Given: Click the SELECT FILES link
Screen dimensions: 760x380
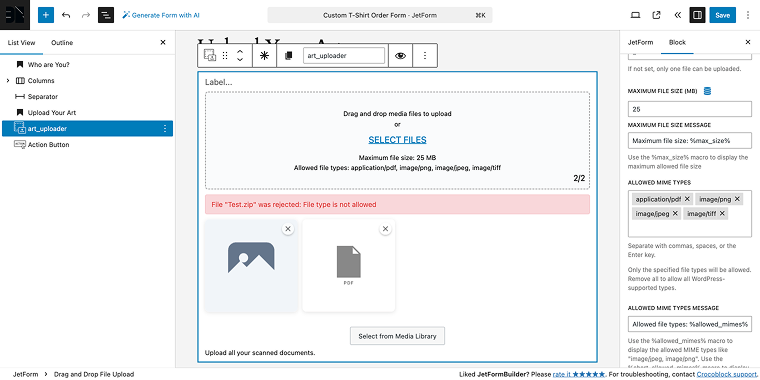Looking at the screenshot, I should click(397, 140).
